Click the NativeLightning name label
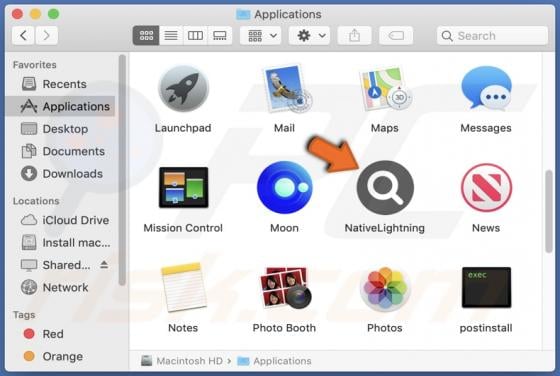Image resolution: width=560 pixels, height=376 pixels. (385, 228)
